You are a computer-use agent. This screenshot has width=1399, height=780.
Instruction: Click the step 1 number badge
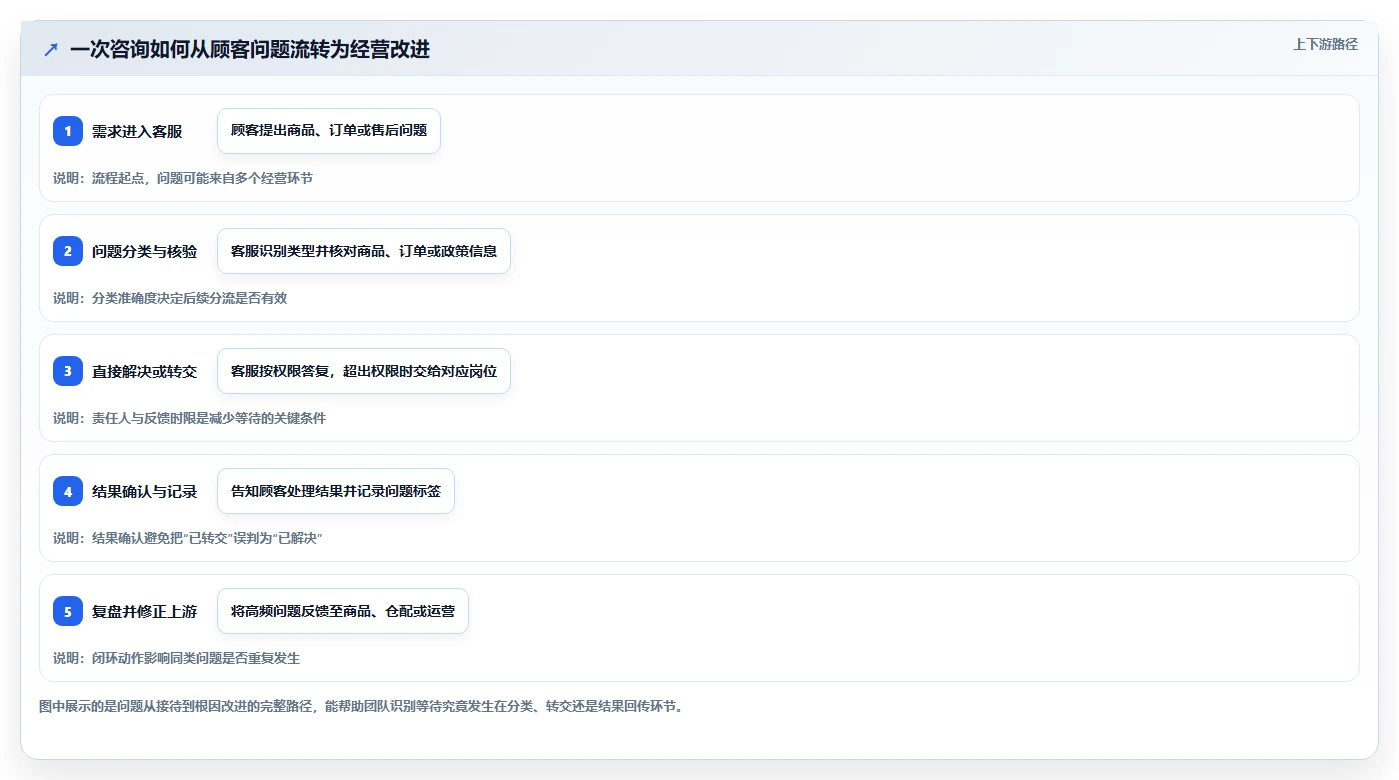pyautogui.click(x=68, y=131)
